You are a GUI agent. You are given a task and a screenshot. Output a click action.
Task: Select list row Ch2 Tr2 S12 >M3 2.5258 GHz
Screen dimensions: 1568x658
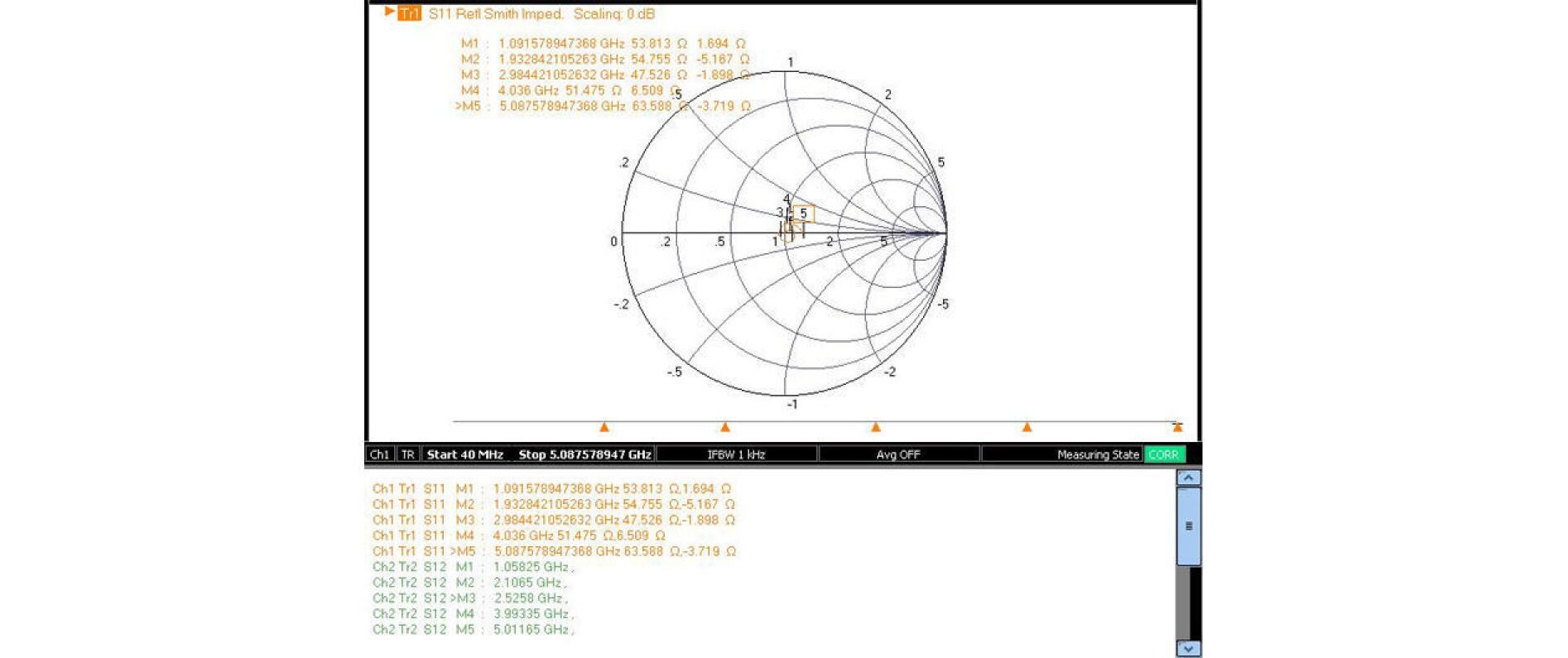[470, 599]
